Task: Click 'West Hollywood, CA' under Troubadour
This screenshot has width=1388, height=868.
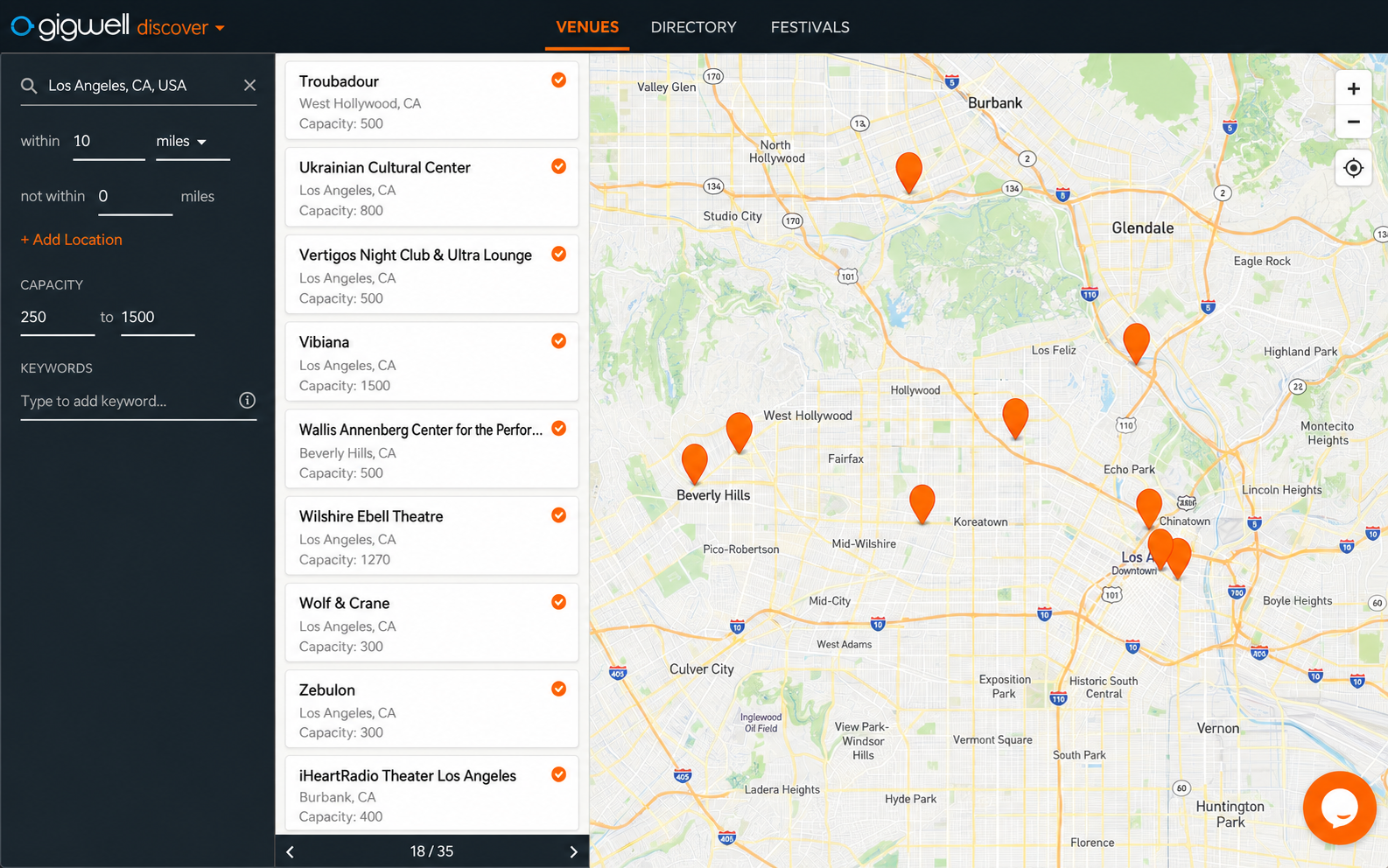Action: point(360,103)
